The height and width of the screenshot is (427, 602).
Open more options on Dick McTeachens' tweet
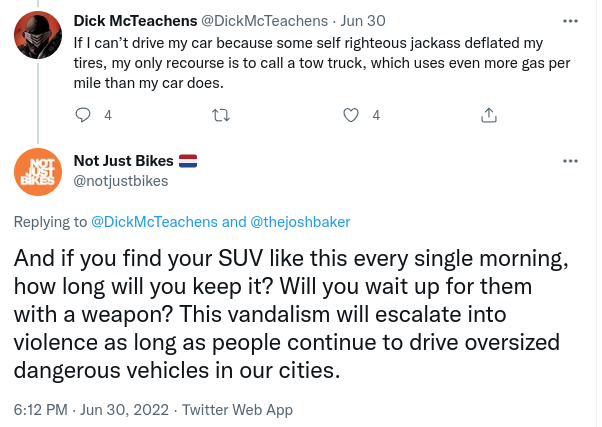click(x=570, y=21)
